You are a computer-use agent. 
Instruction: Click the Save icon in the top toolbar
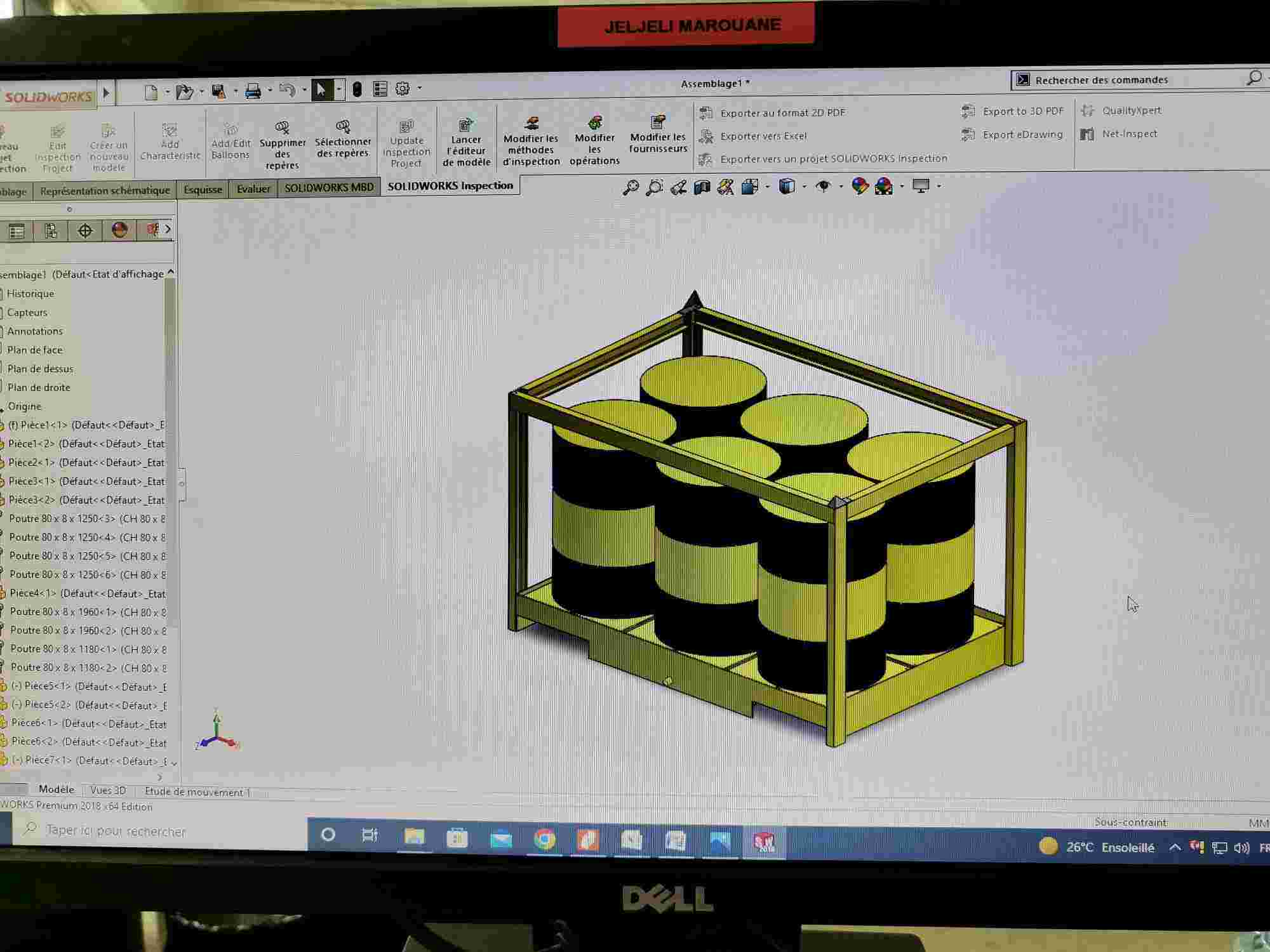pos(218,91)
